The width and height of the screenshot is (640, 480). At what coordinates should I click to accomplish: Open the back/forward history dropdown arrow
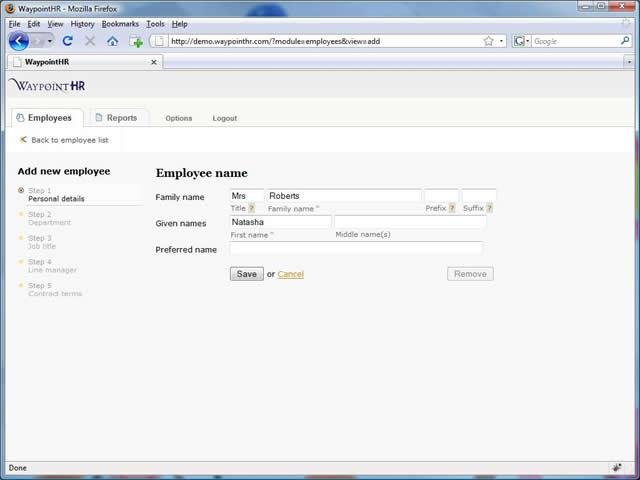[x=50, y=41]
